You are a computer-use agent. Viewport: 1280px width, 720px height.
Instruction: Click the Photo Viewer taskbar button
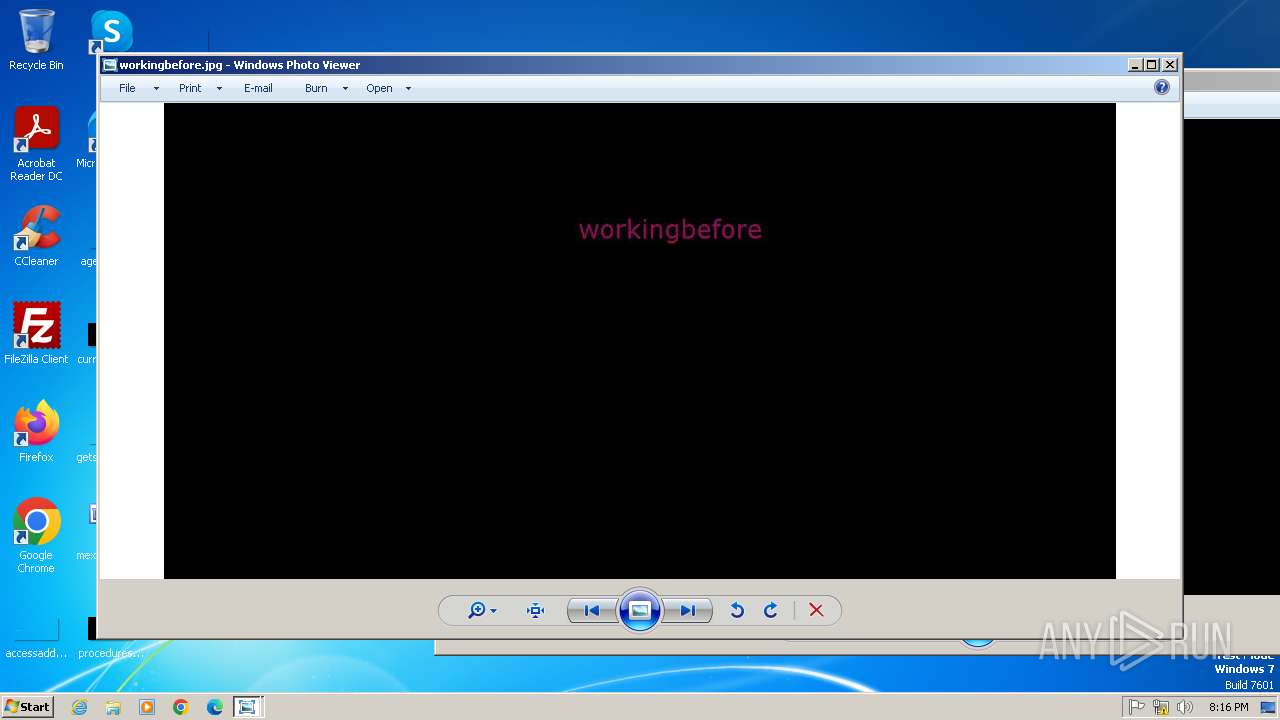[x=247, y=707]
